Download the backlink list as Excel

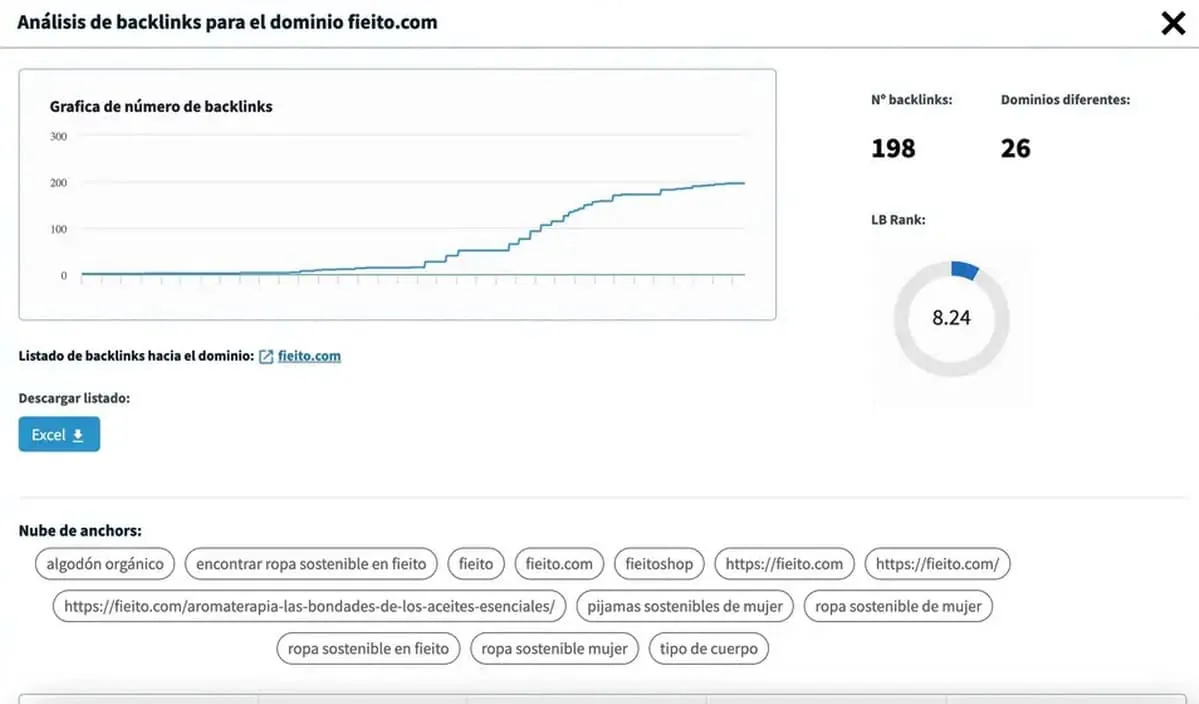(59, 434)
